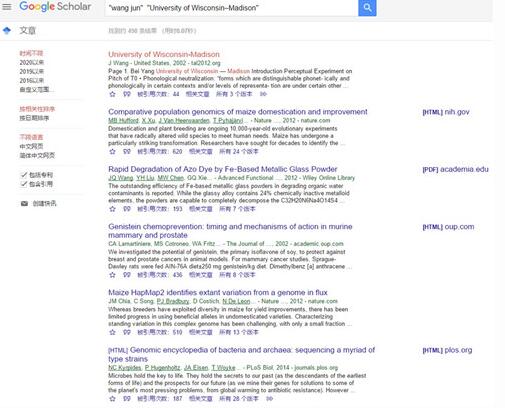The height and width of the screenshot is (408, 505).
Task: Star the first University of Wisconsin-Madison result
Action: [113, 94]
